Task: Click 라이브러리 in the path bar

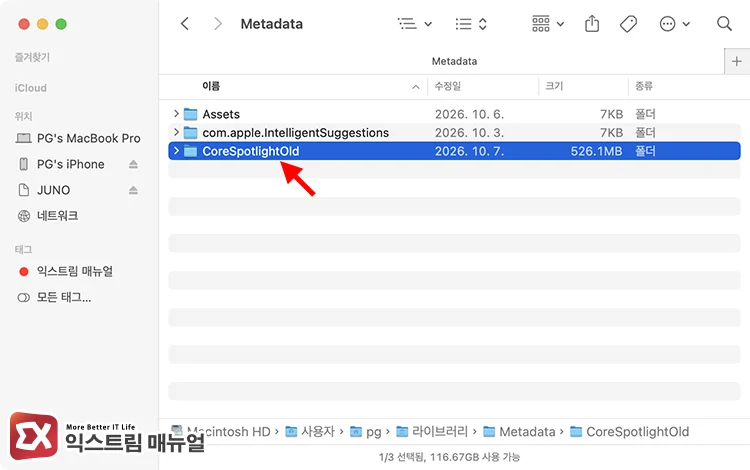Action: pos(440,431)
